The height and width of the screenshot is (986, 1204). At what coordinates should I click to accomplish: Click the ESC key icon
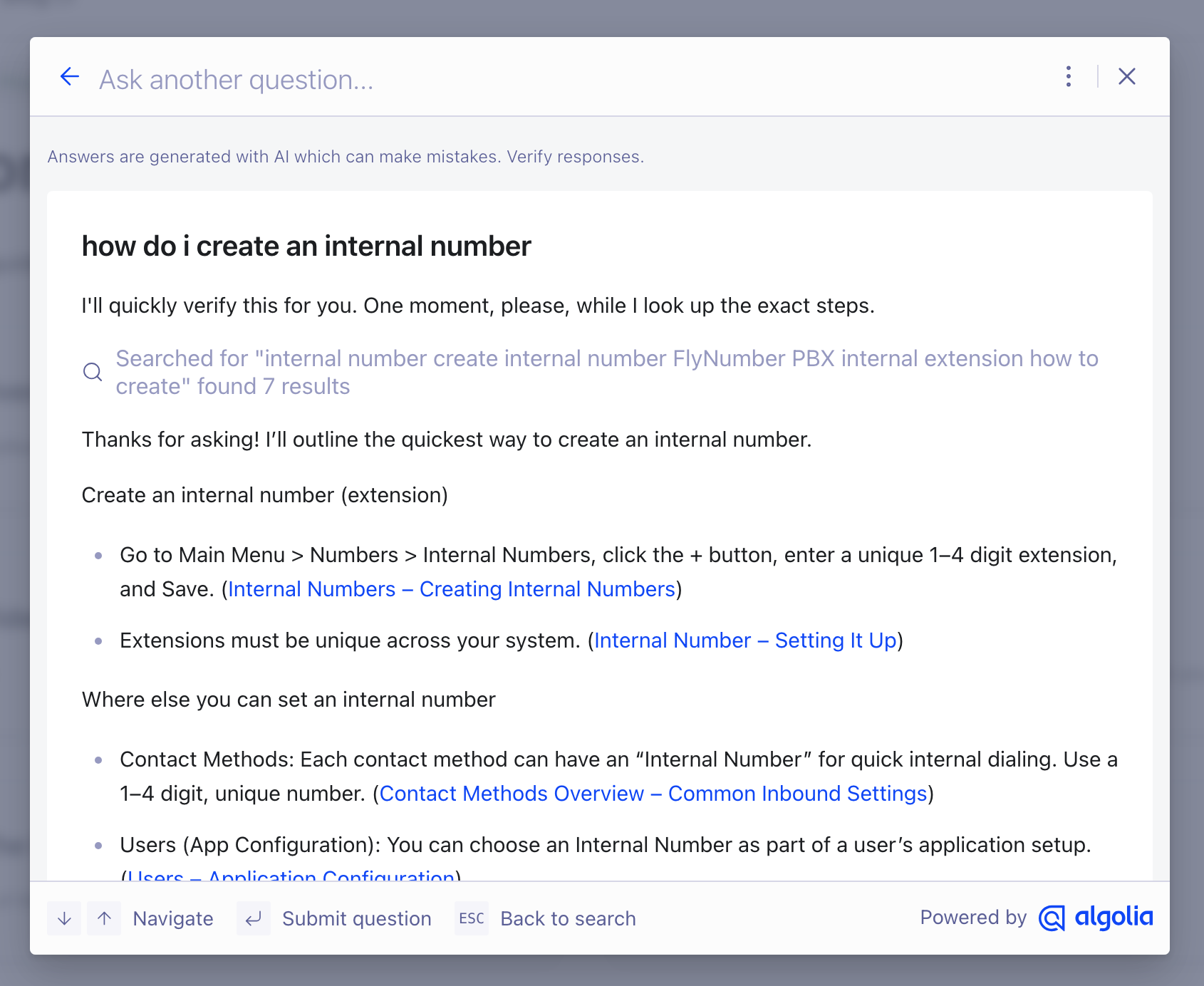point(472,919)
